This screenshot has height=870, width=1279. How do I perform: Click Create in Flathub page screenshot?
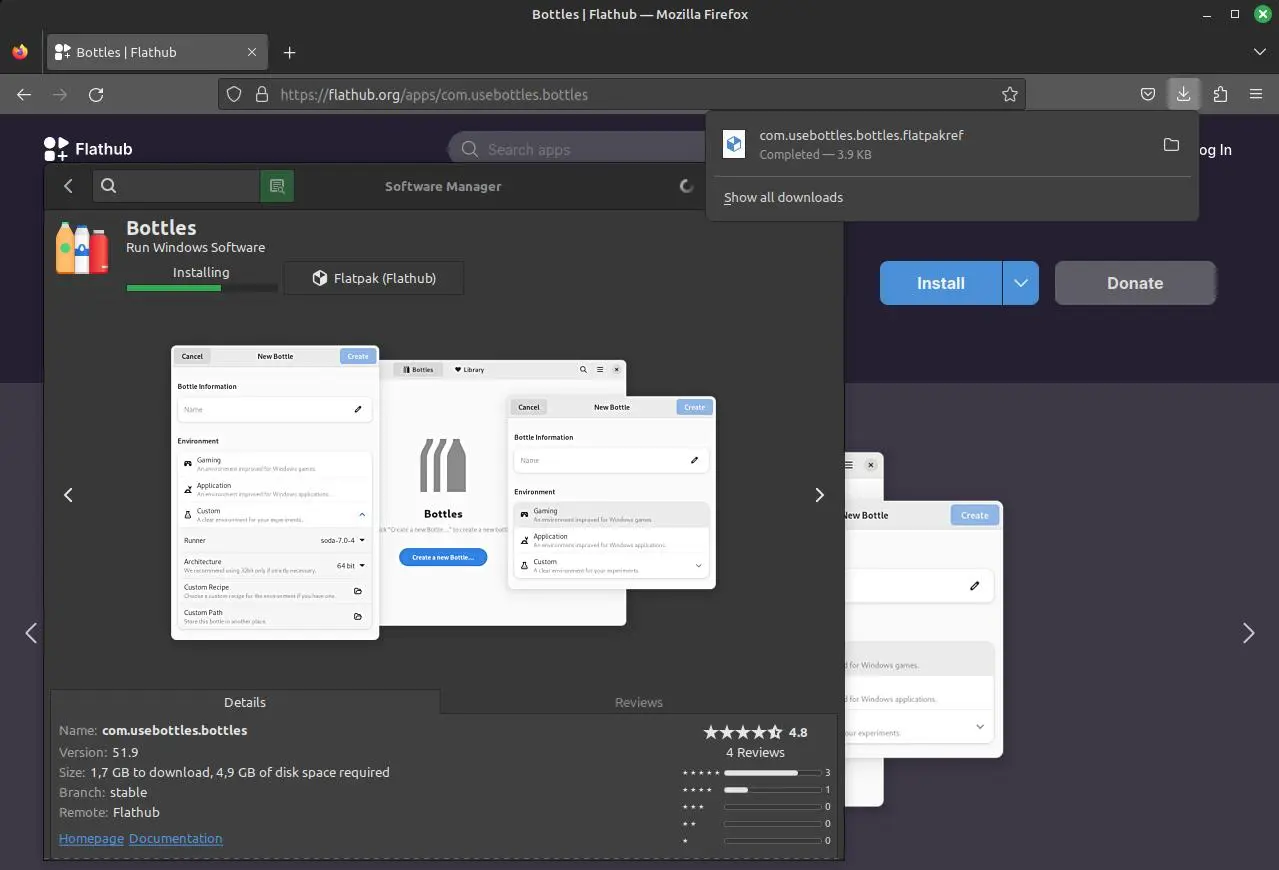click(974, 515)
